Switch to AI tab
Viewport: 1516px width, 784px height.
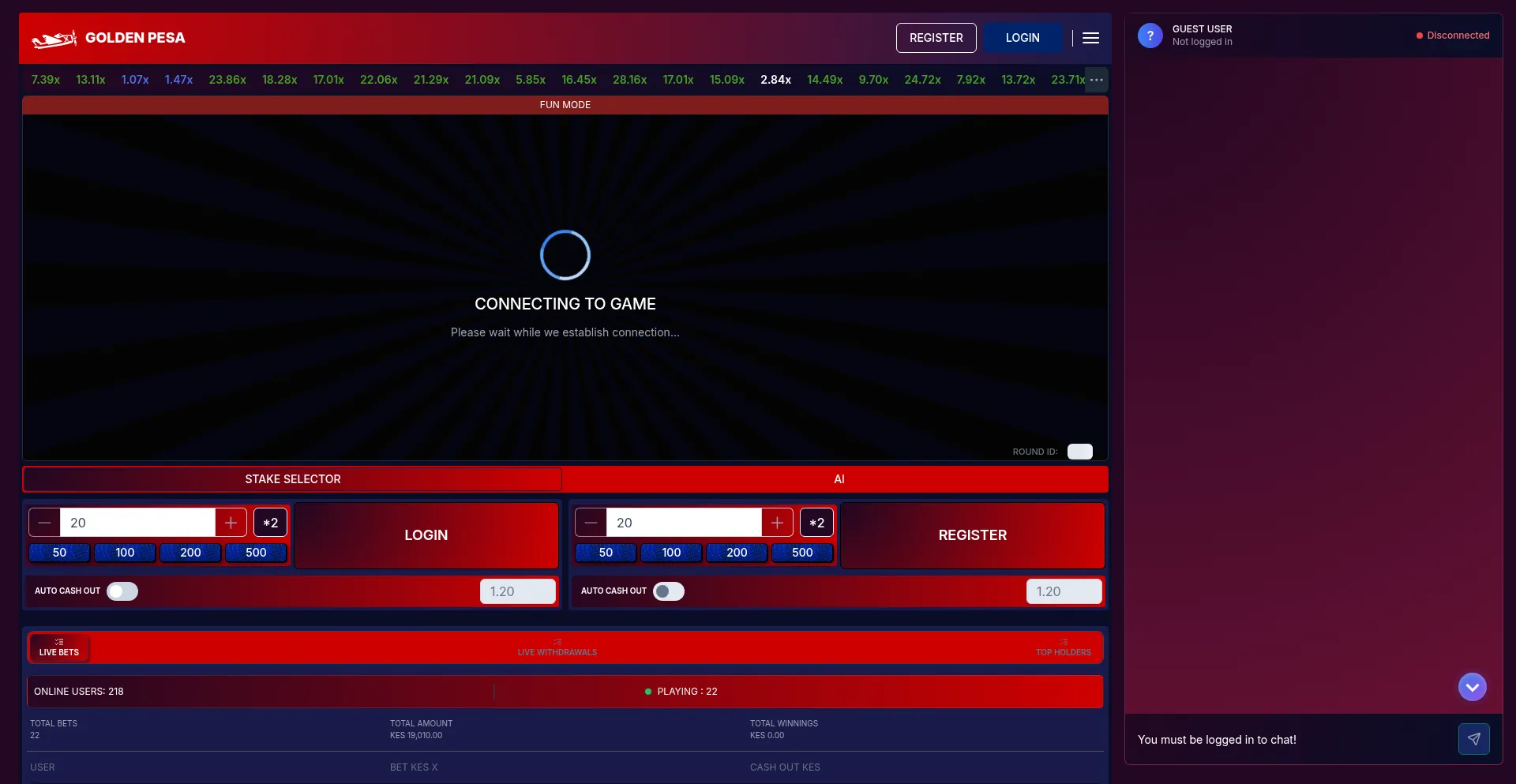tap(839, 479)
